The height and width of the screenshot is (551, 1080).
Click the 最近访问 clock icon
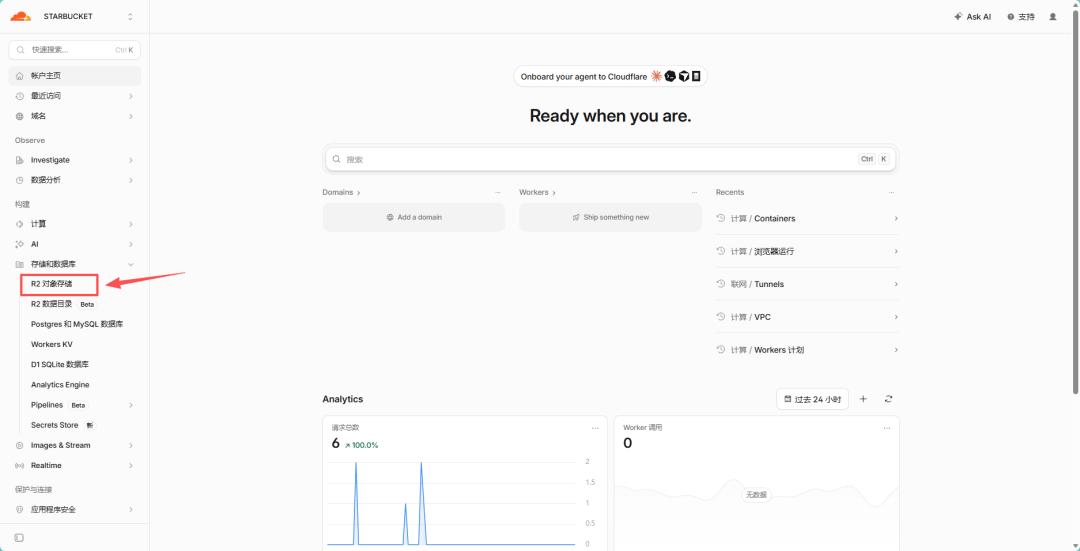[x=19, y=96]
